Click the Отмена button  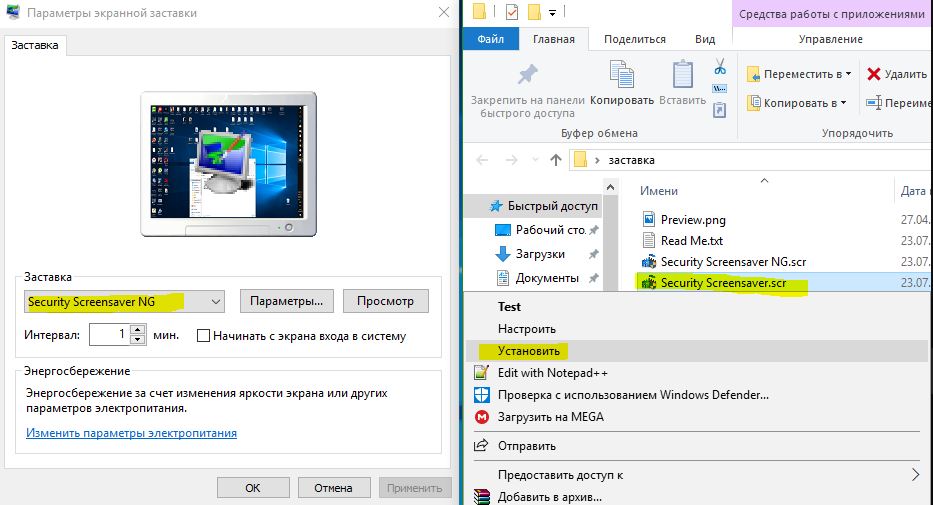[x=333, y=488]
